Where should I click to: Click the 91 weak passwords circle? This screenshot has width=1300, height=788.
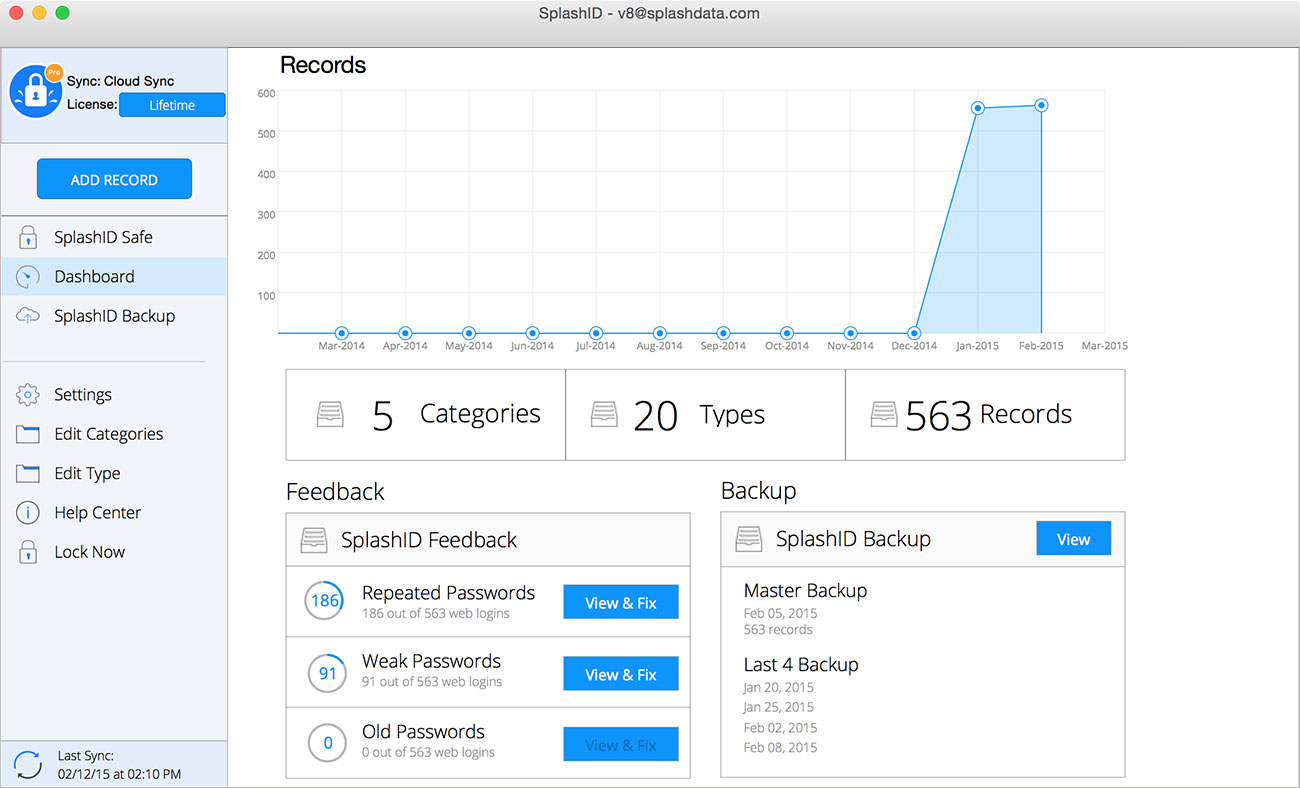[327, 674]
